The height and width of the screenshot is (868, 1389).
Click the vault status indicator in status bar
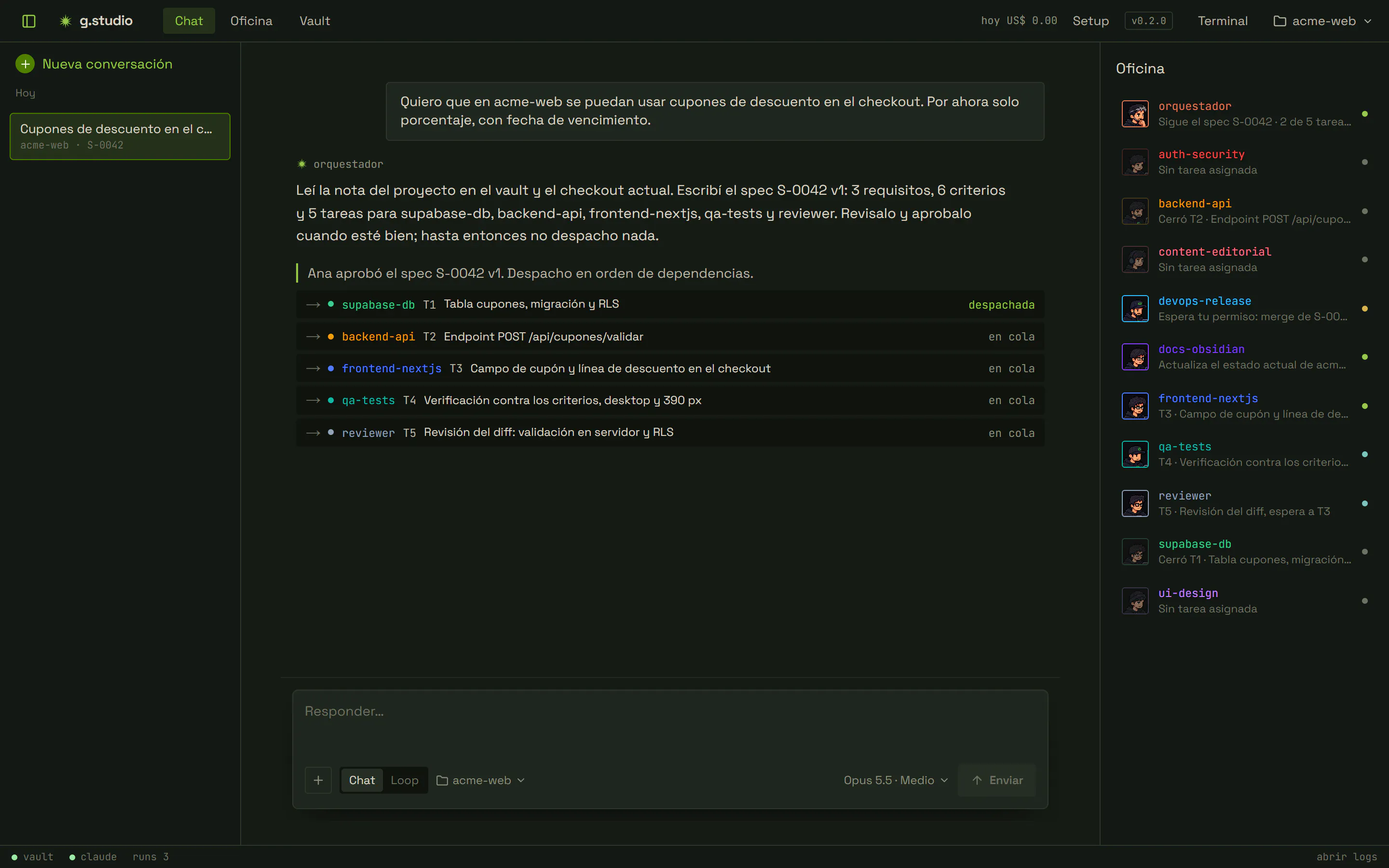click(x=32, y=856)
